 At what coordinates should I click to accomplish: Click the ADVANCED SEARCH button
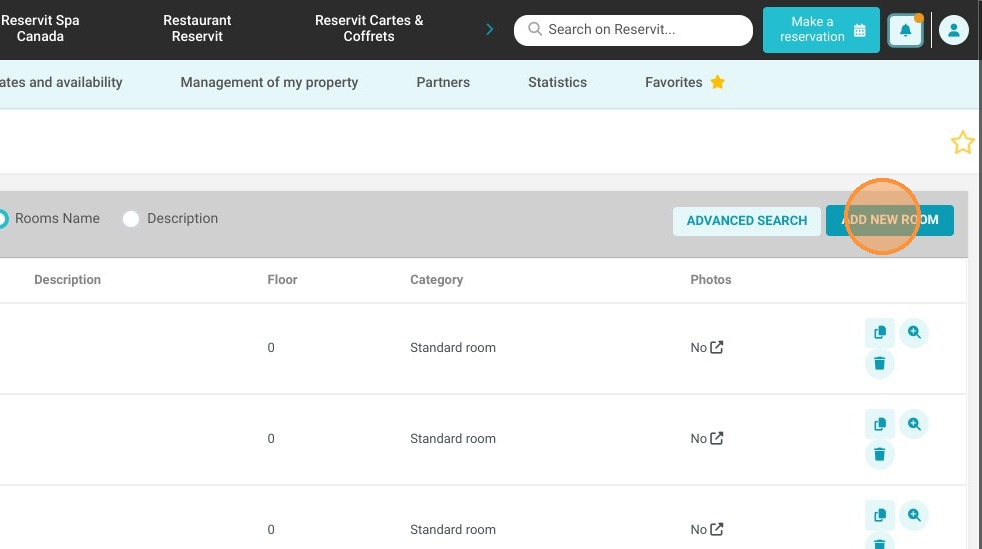point(747,220)
